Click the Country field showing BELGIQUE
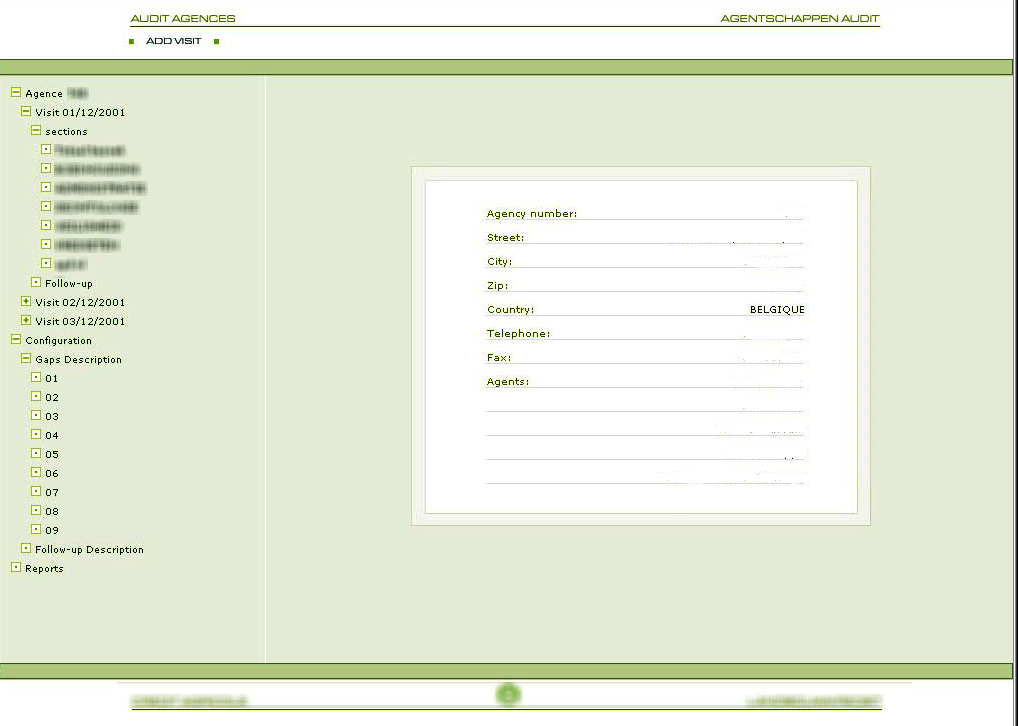The width and height of the screenshot is (1018, 726). click(x=776, y=310)
